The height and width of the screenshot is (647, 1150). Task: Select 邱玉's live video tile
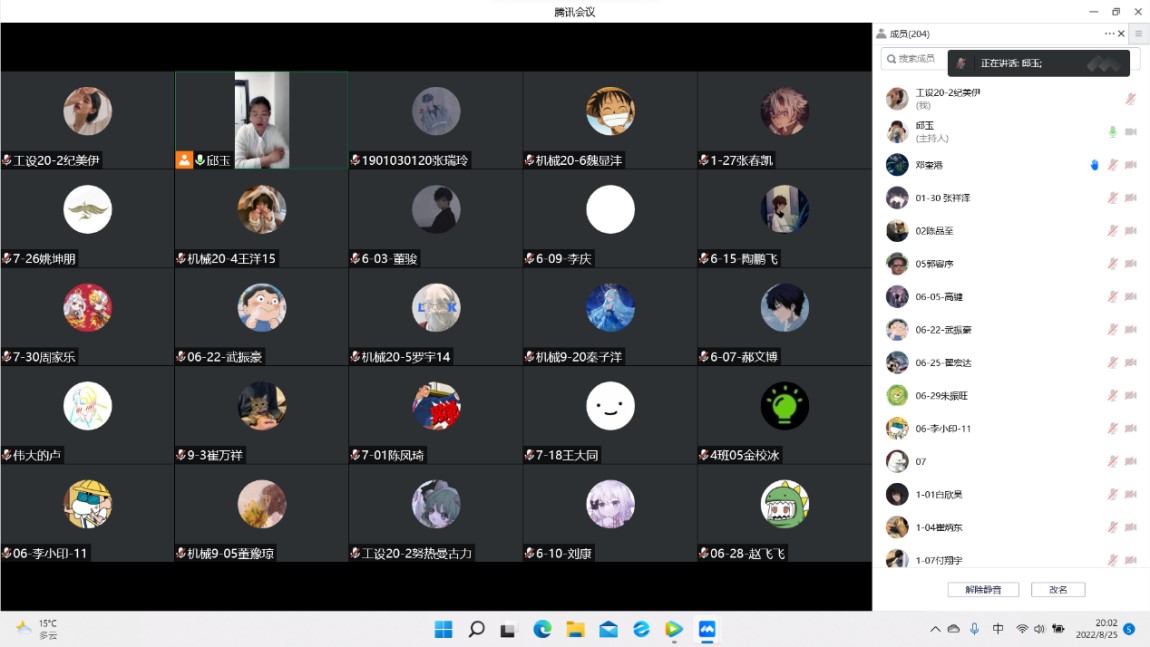coord(262,118)
